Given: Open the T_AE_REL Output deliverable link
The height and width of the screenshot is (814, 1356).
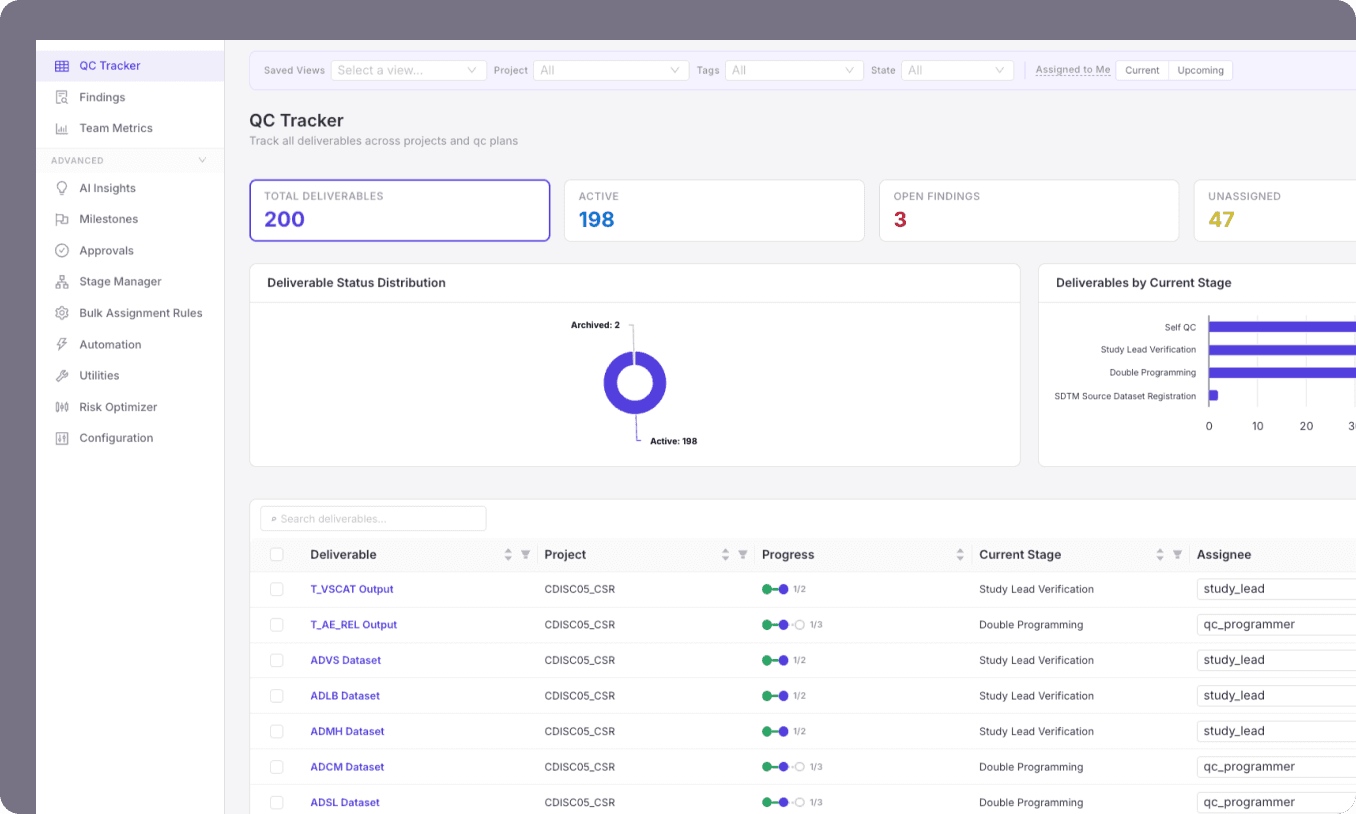Looking at the screenshot, I should (354, 625).
